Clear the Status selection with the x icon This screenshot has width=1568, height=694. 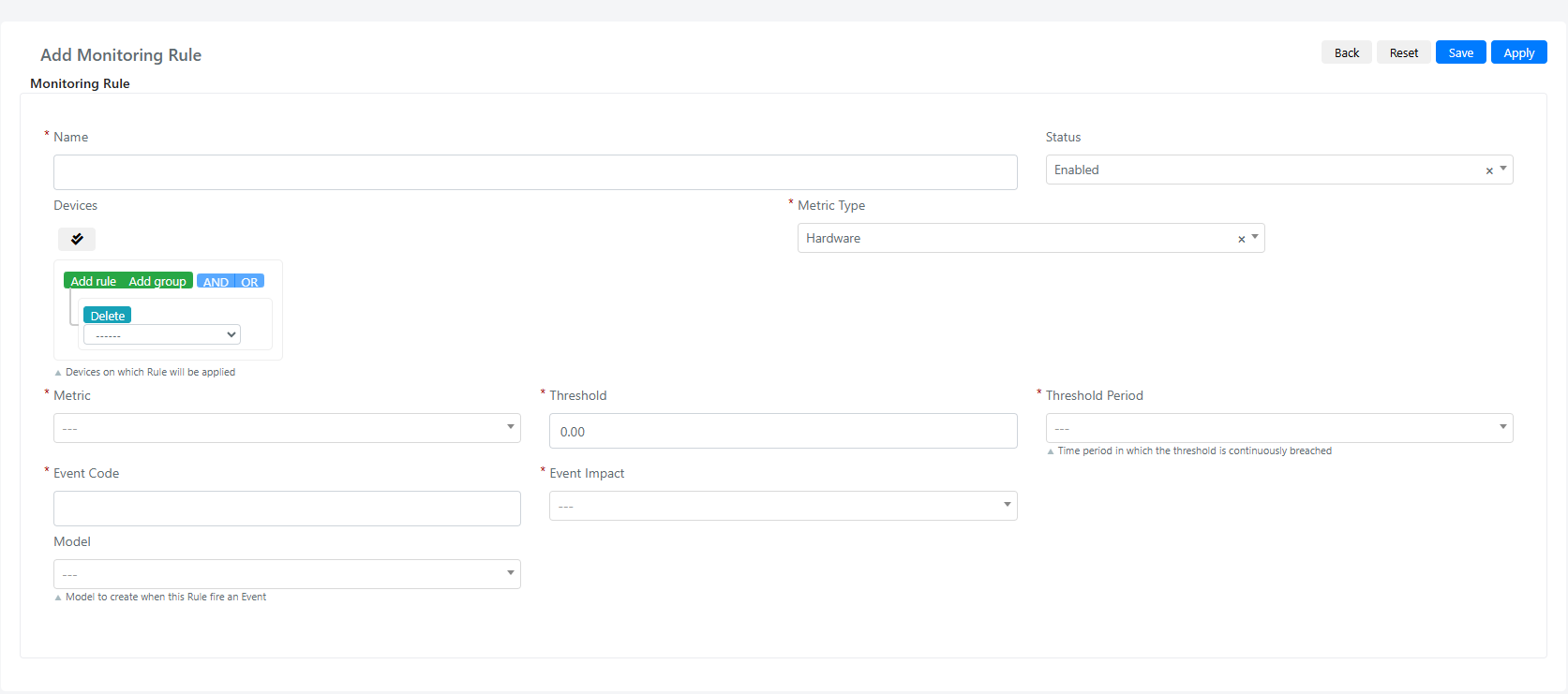coord(1489,170)
